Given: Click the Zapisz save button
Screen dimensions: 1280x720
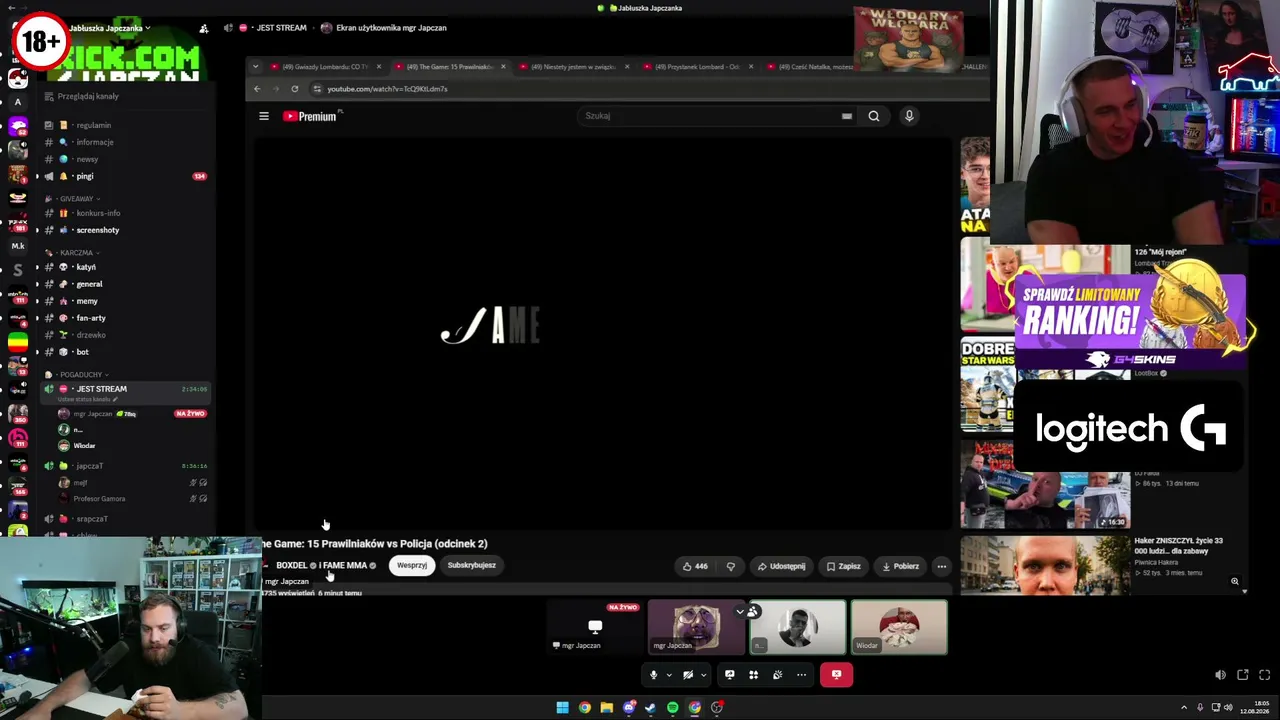Looking at the screenshot, I should pyautogui.click(x=843, y=566).
